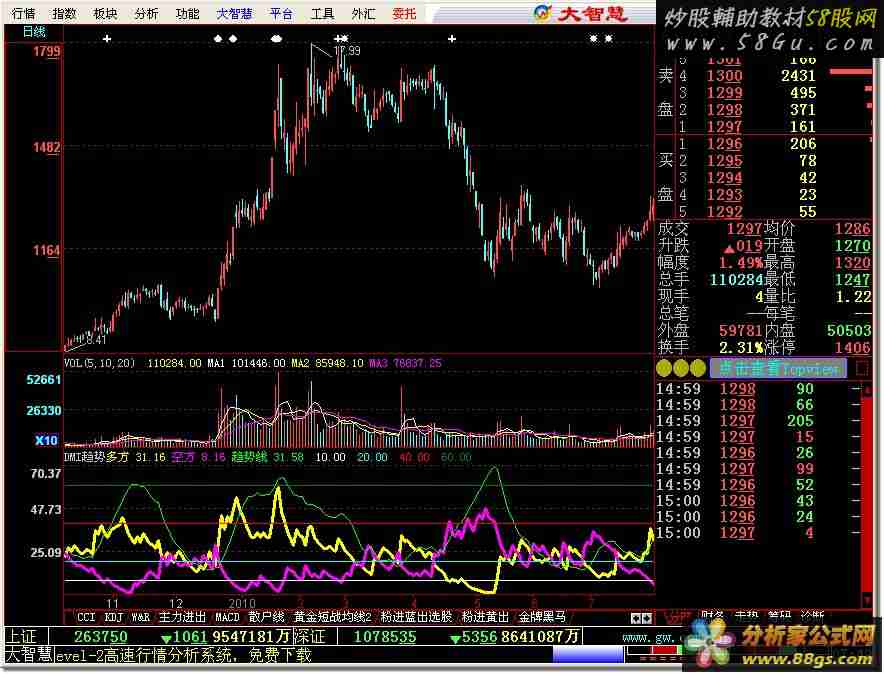Image resolution: width=884 pixels, height=674 pixels.
Task: Click the small square icon right of the Topview banner
Action: click(862, 369)
